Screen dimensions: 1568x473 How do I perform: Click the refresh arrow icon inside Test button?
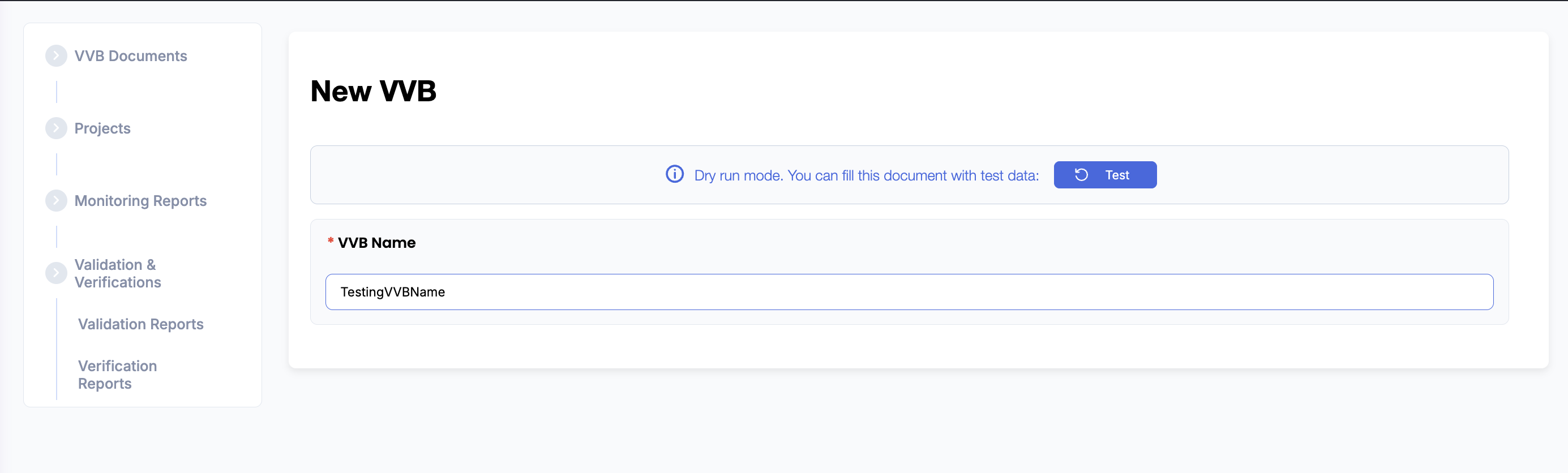point(1081,175)
